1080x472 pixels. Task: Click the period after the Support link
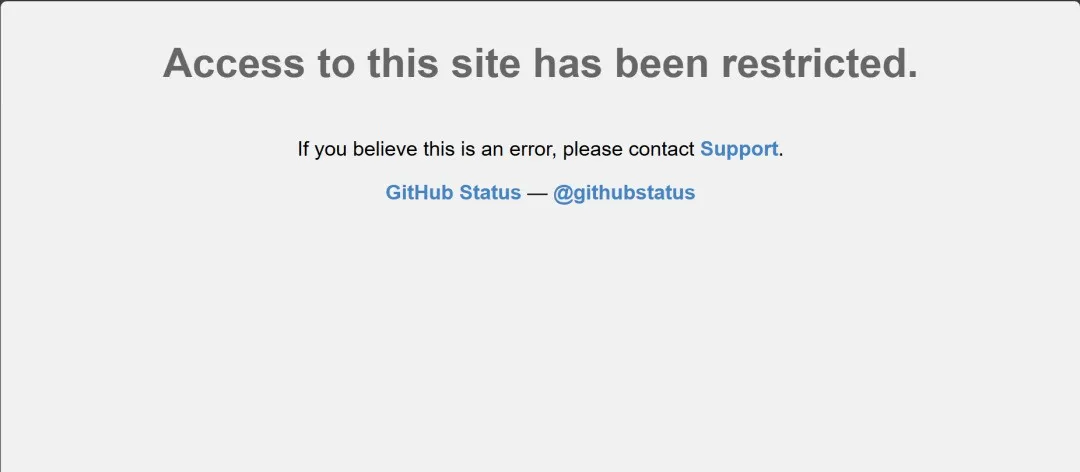click(x=781, y=155)
